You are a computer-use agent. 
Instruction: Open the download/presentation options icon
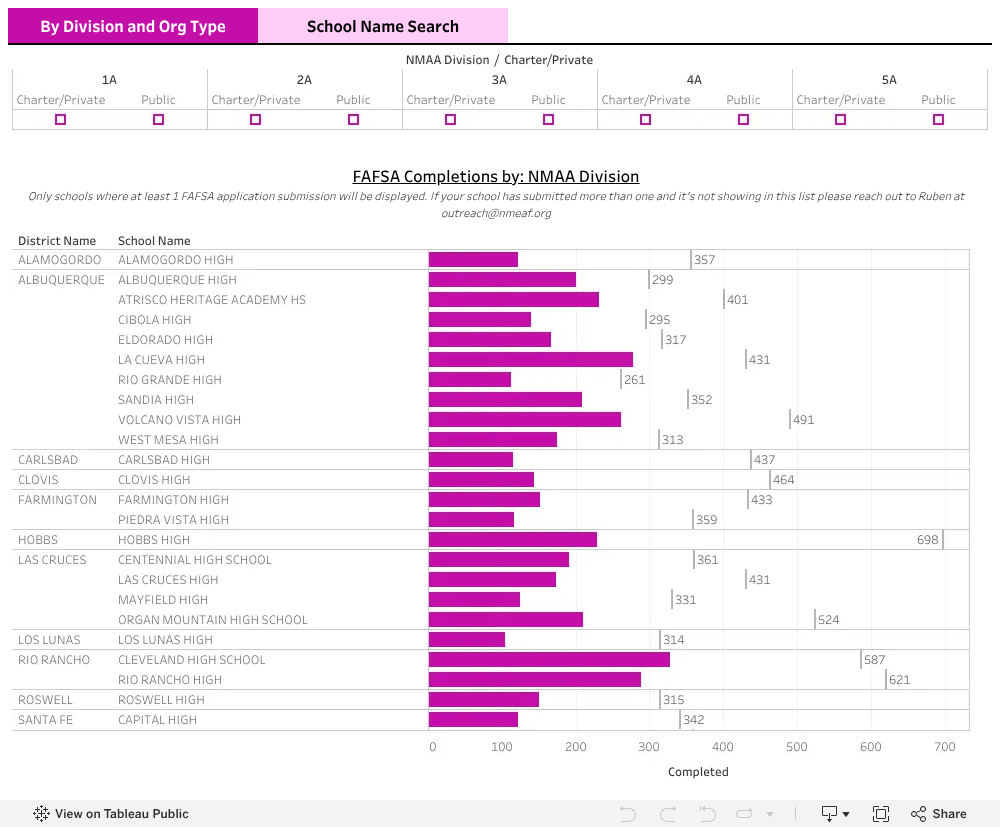pos(829,813)
